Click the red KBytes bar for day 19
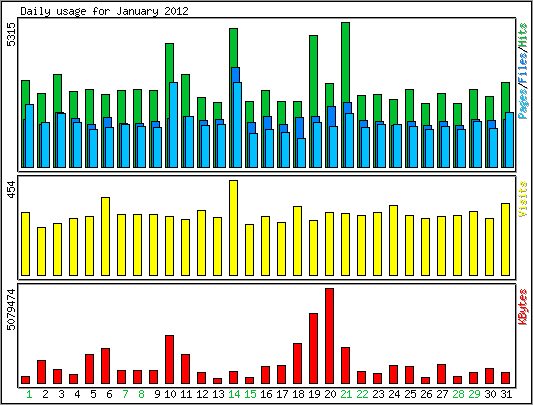Image resolution: width=533 pixels, height=405 pixels. [x=313, y=349]
